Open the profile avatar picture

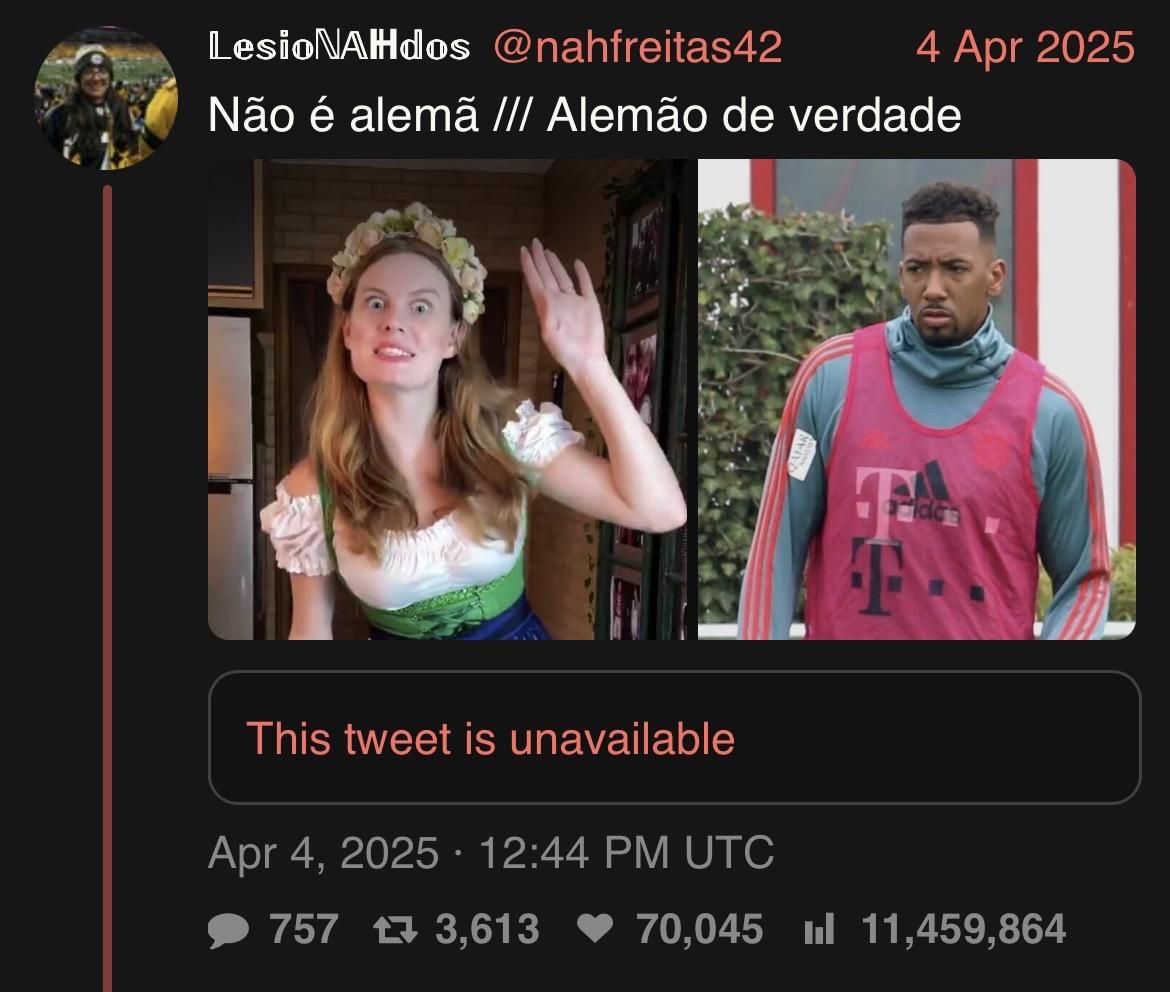click(106, 99)
